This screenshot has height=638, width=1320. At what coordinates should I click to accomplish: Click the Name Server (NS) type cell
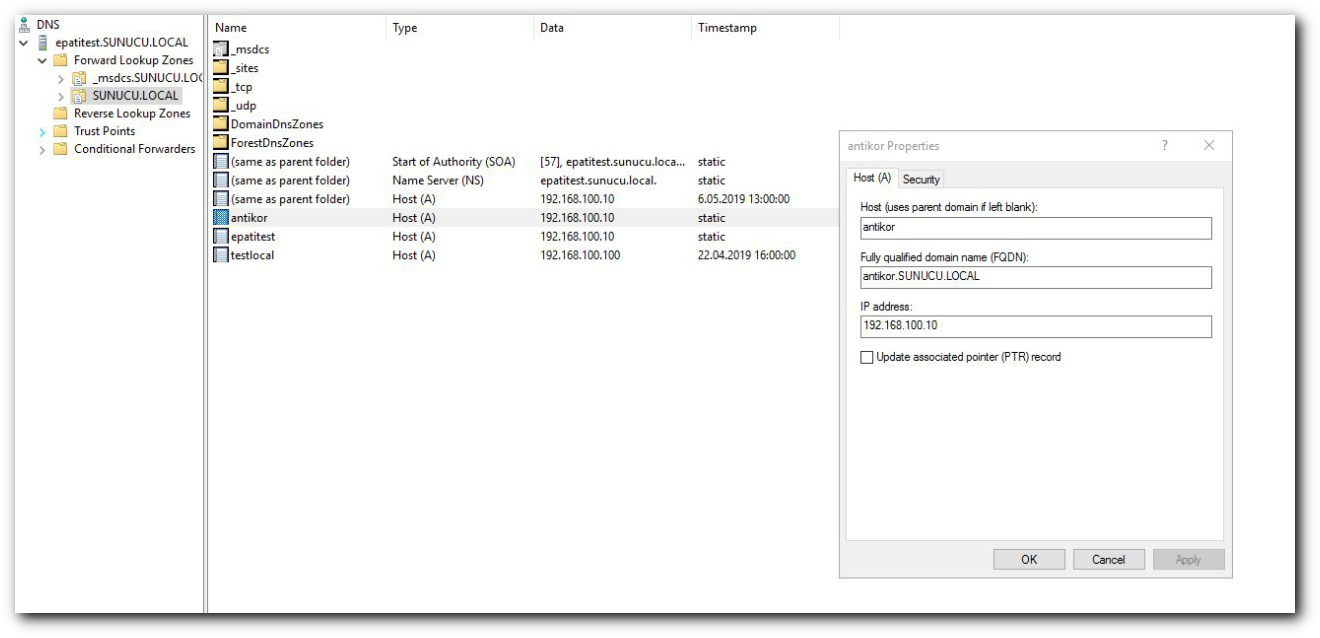click(x=438, y=181)
